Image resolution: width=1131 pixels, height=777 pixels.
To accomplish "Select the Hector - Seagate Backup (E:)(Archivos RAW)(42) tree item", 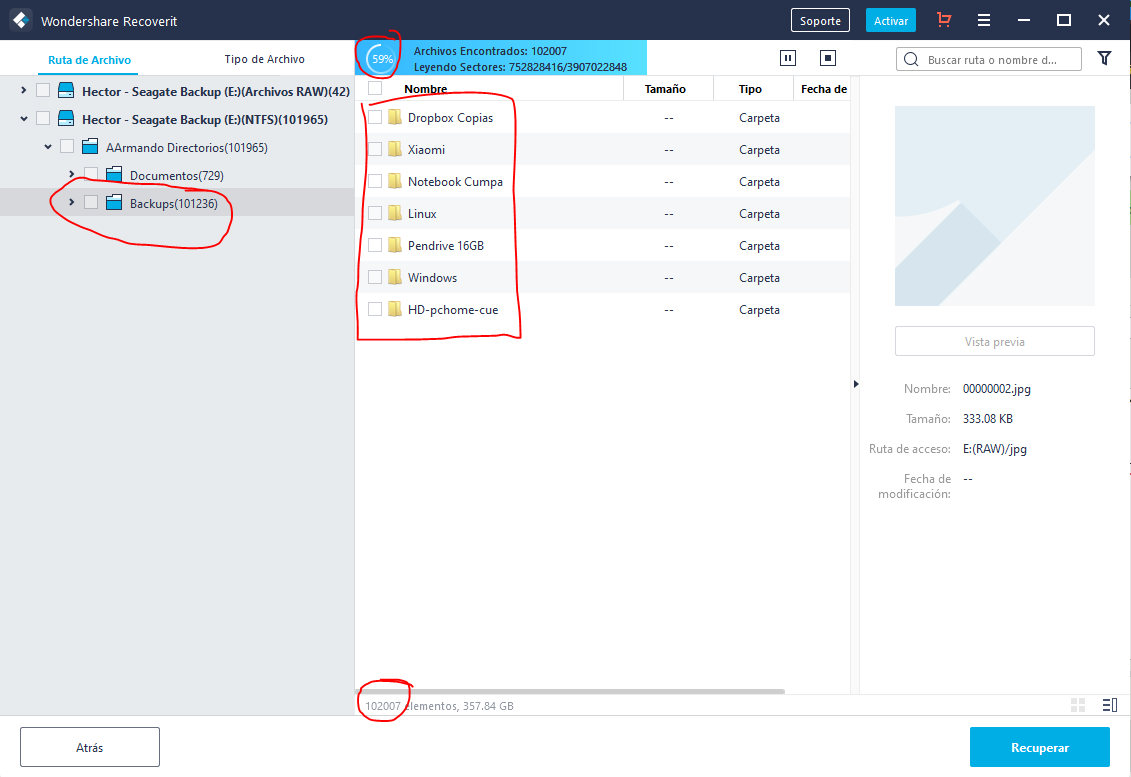I will pyautogui.click(x=216, y=91).
